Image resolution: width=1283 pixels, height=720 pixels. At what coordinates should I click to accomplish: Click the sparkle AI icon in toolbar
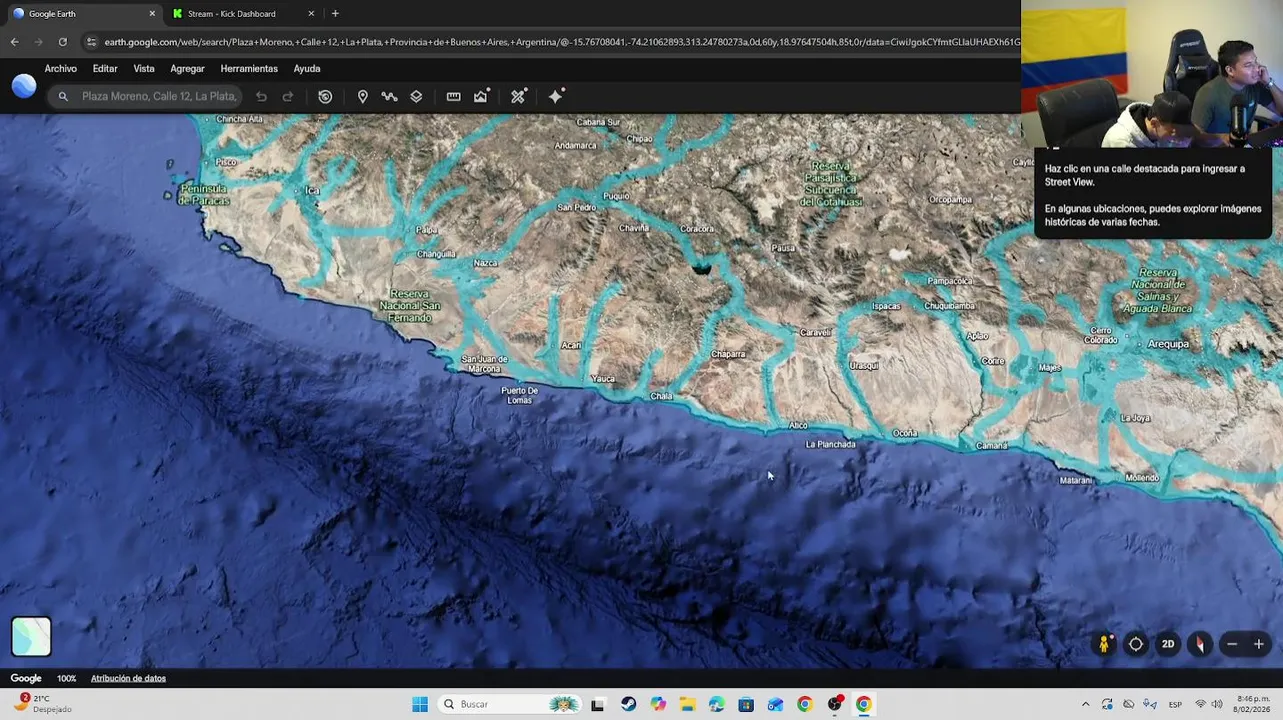pos(556,97)
